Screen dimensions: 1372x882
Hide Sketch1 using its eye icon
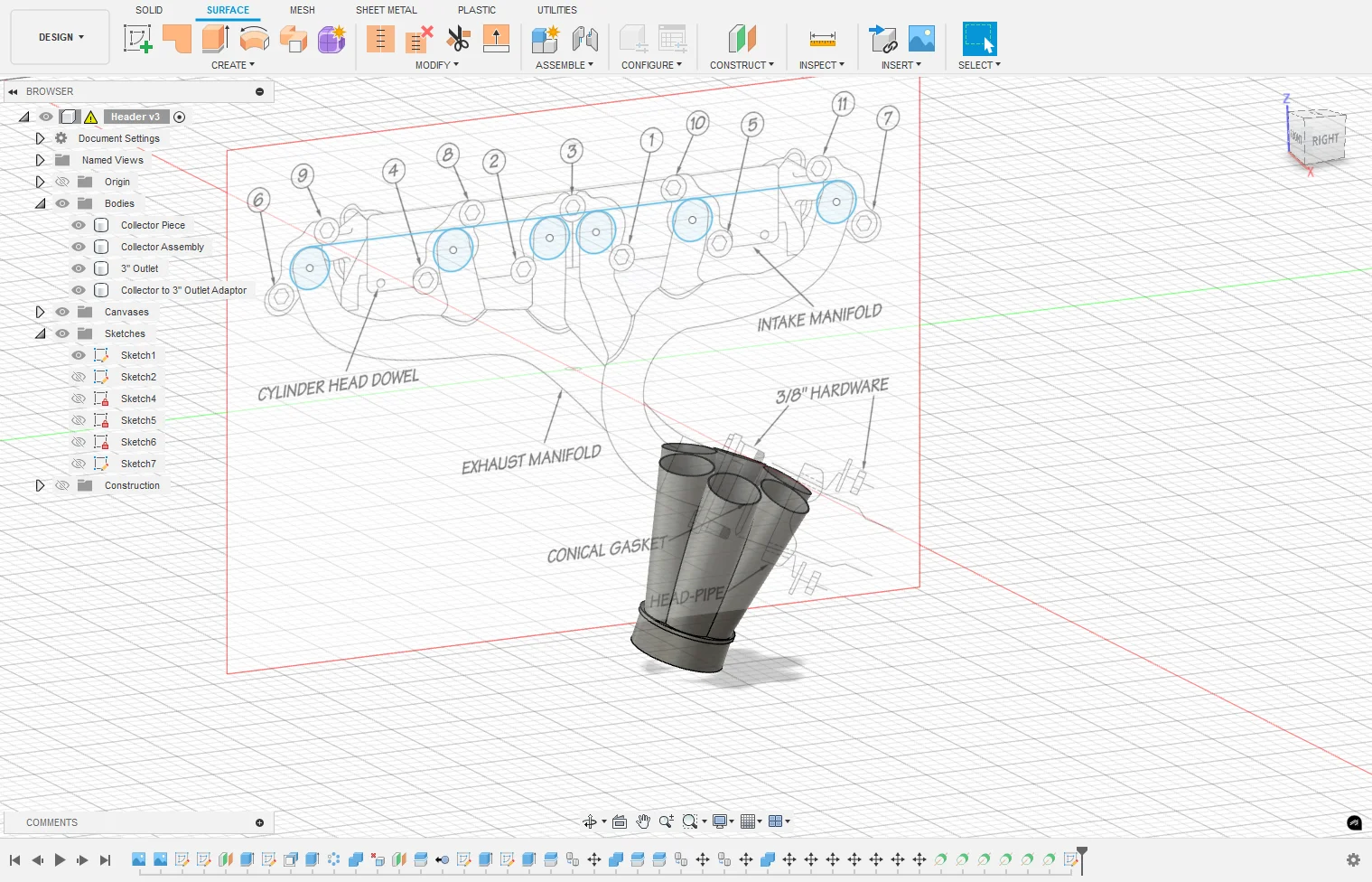79,355
